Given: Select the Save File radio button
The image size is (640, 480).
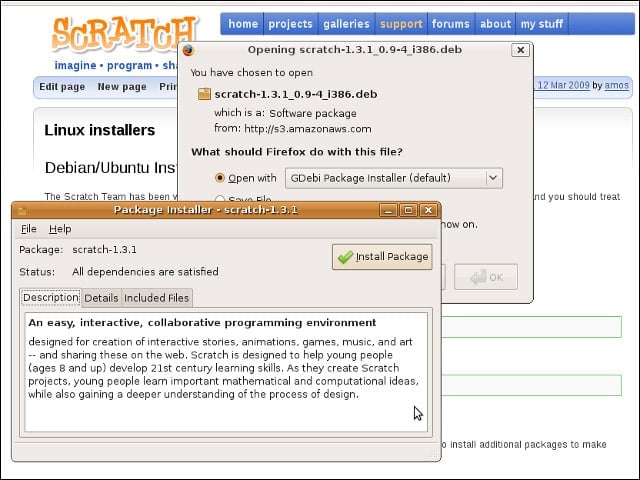Looking at the screenshot, I should (220, 199).
